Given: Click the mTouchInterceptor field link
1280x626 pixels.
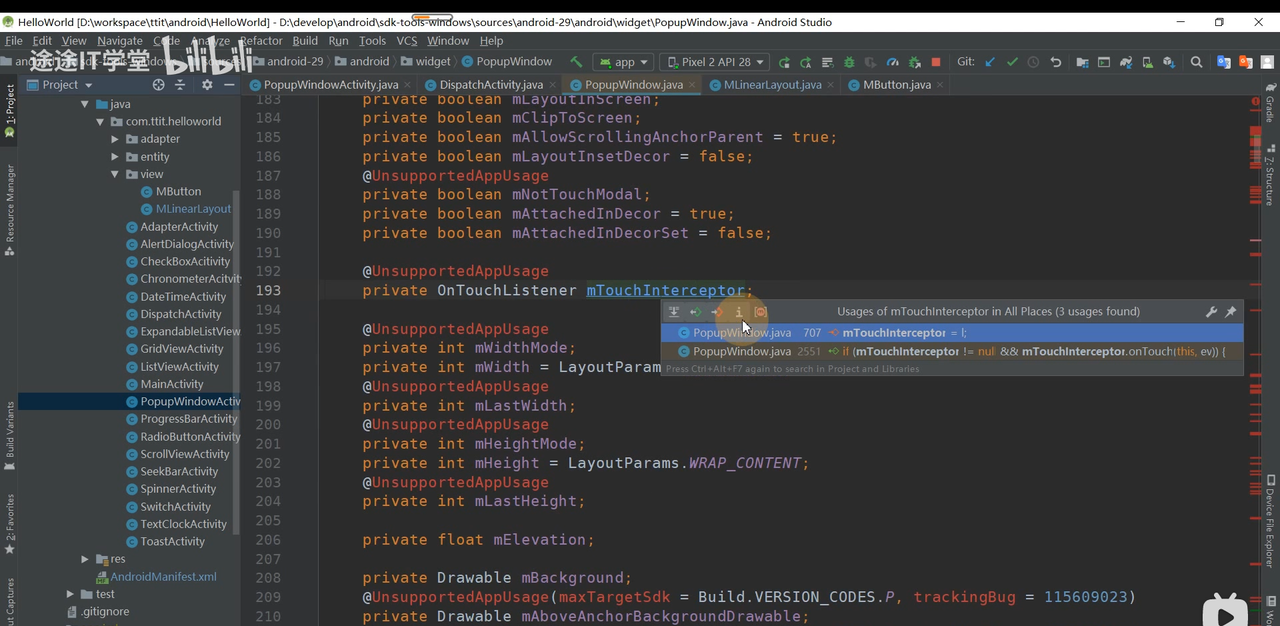Looking at the screenshot, I should tap(665, 291).
